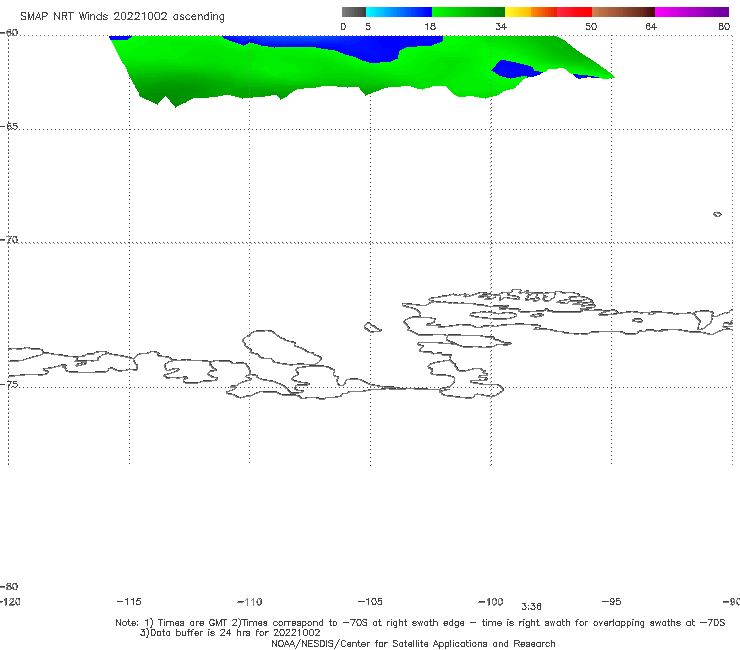Click the blue wind patch near longitude -99

pos(514,70)
